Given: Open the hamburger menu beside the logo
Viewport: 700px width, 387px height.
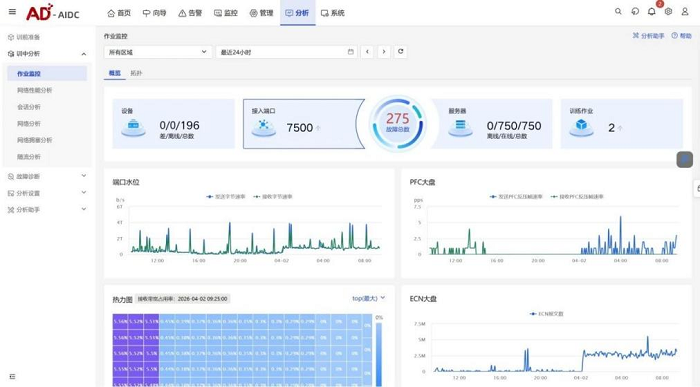Looking at the screenshot, I should 12,12.
